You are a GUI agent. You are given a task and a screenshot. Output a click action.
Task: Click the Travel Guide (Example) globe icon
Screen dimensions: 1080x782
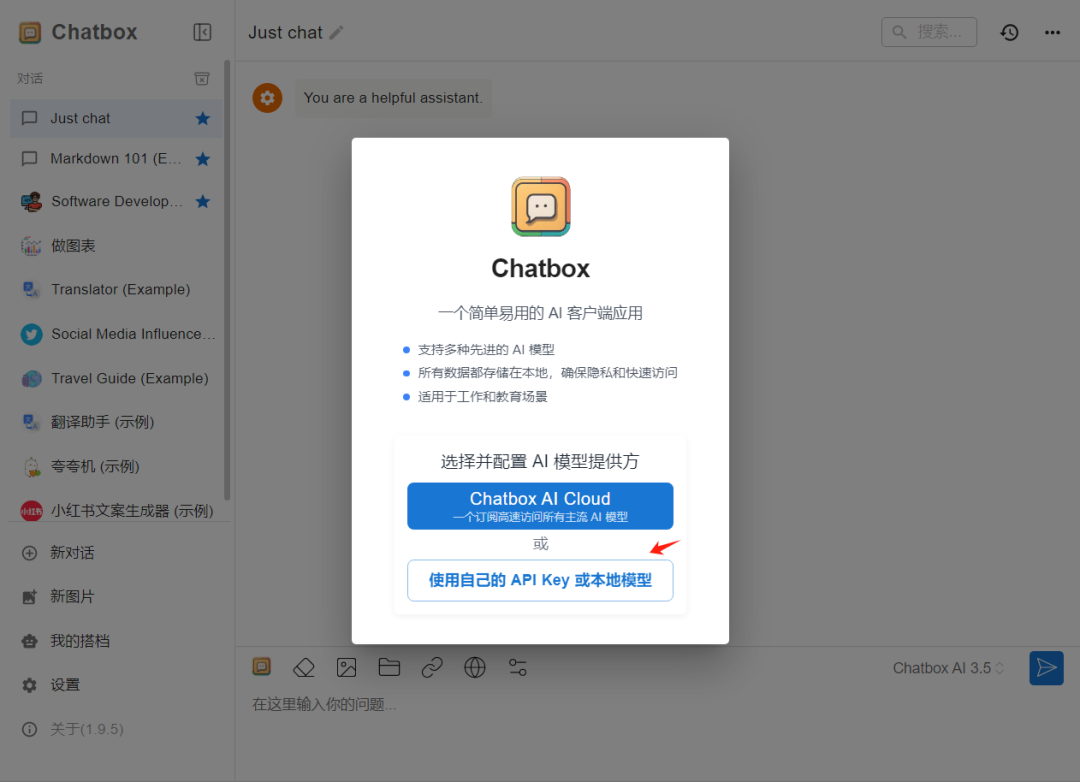point(31,378)
